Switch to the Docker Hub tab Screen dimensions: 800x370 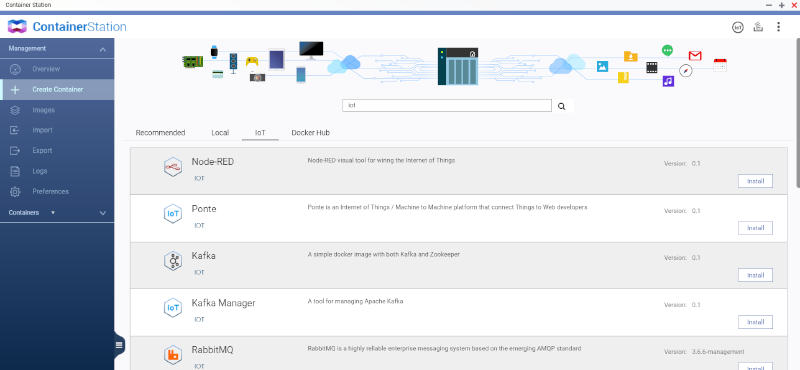[x=310, y=133]
